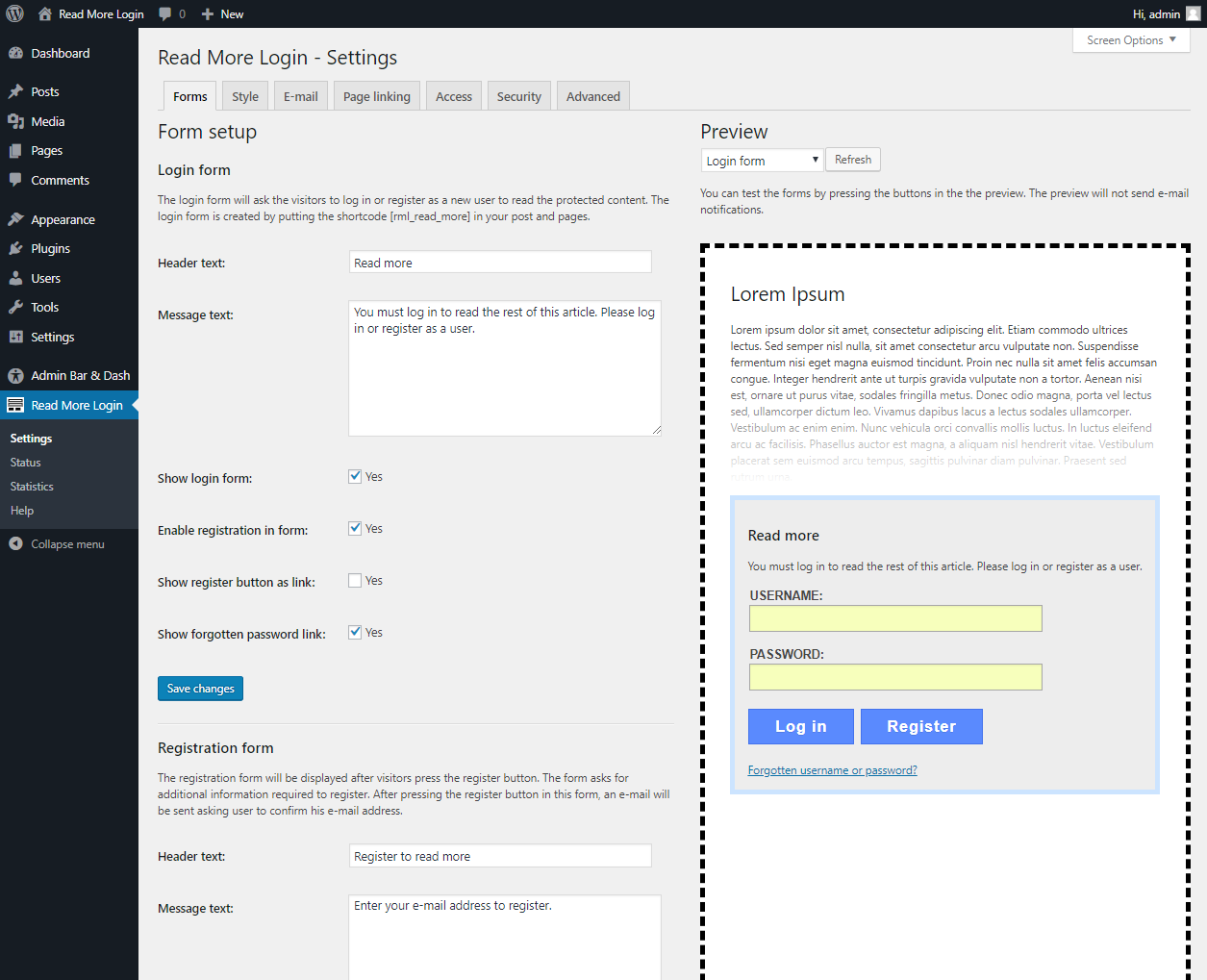Click the Pages icon in sidebar
This screenshot has height=980, width=1207.
15,151
